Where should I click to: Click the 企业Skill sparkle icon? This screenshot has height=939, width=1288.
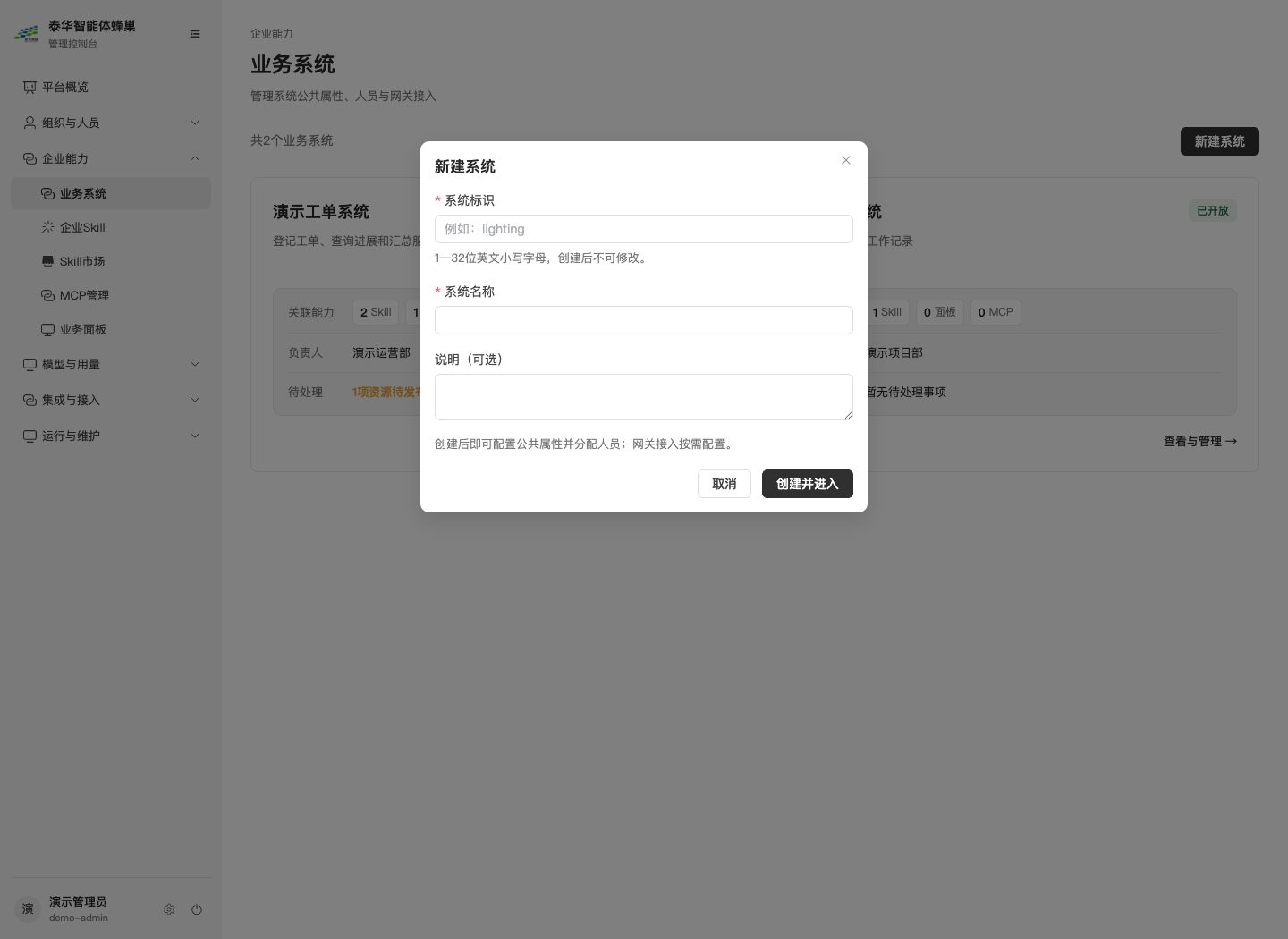[47, 227]
